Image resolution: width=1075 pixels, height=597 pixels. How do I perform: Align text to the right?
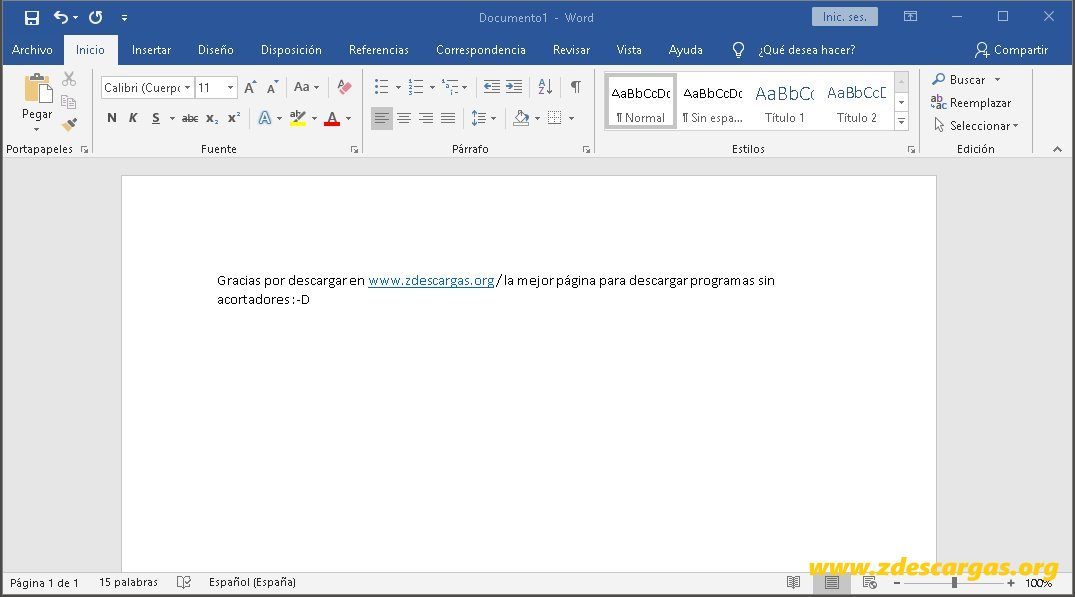[x=426, y=118]
